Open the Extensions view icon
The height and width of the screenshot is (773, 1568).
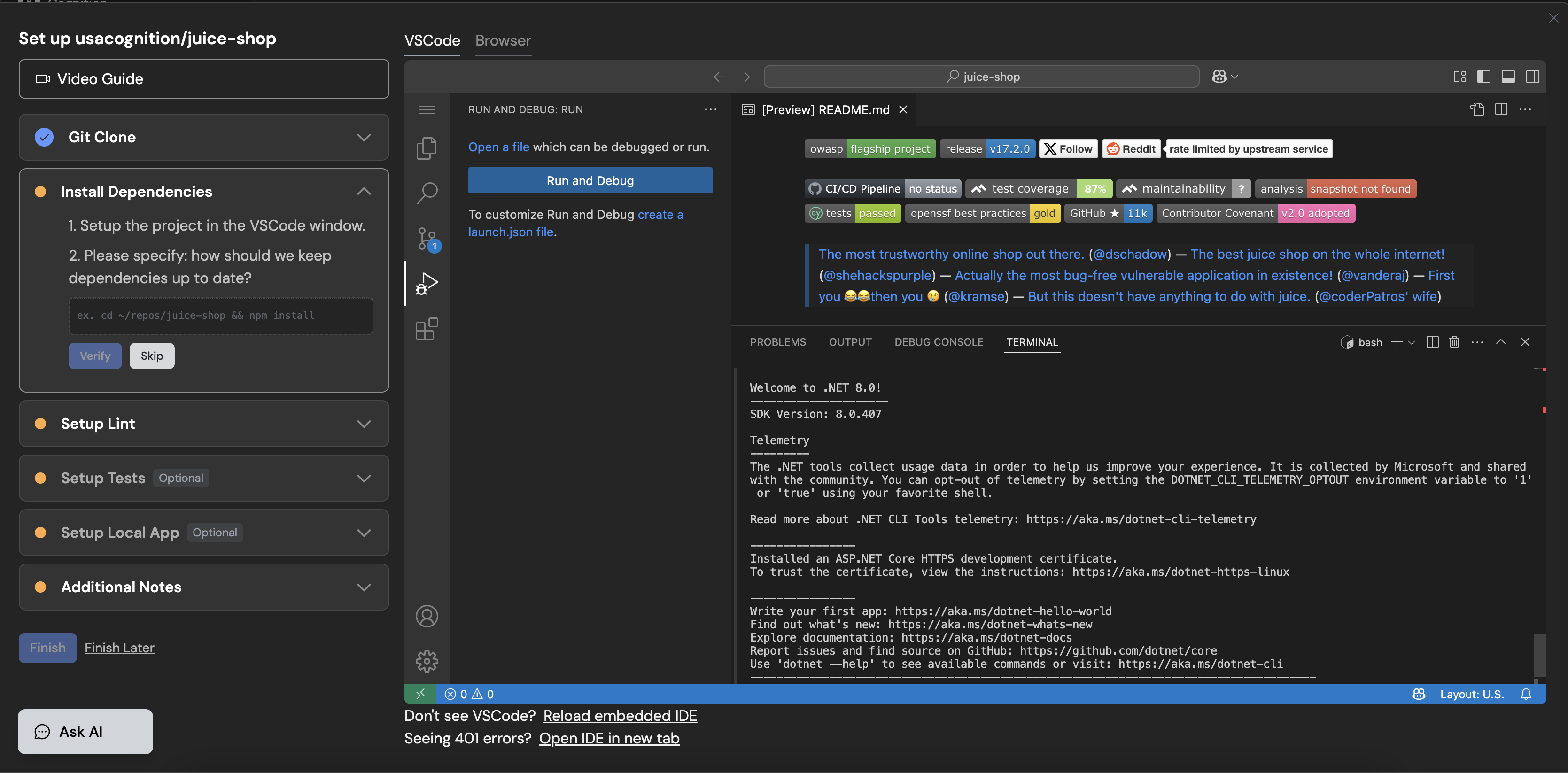coord(427,329)
